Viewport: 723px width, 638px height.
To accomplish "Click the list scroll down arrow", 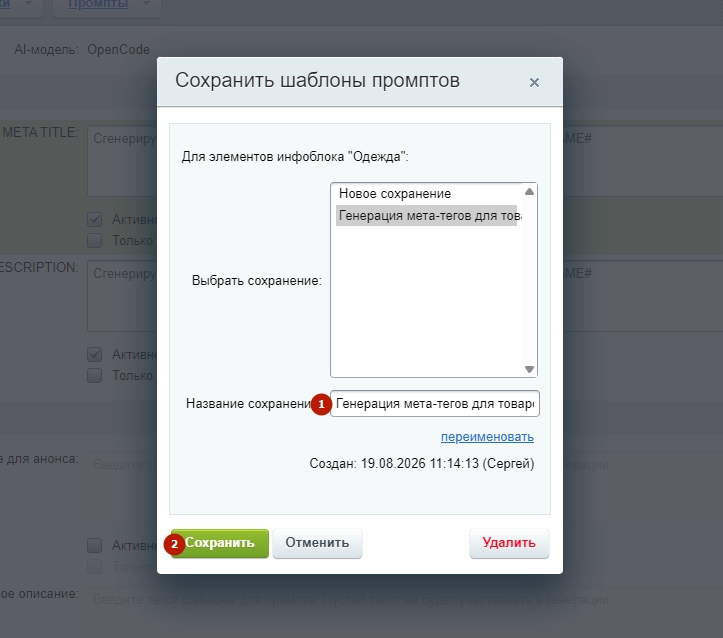I will (x=529, y=369).
